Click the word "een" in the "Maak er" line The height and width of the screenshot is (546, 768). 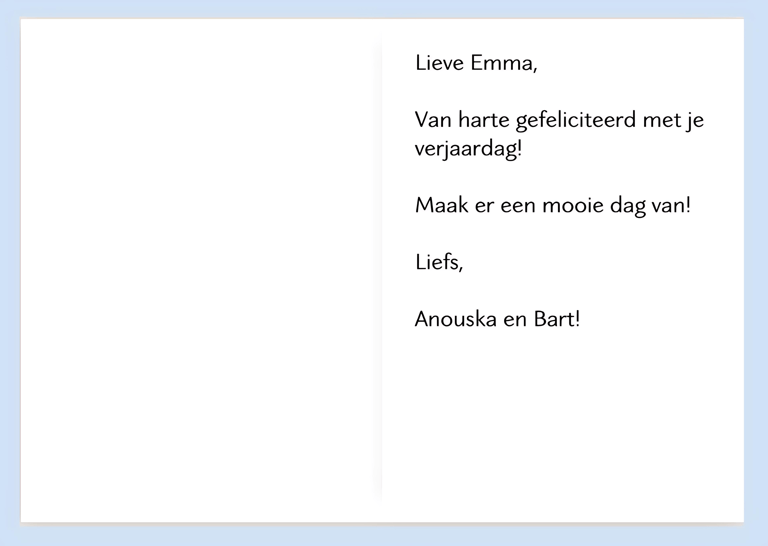click(x=518, y=207)
